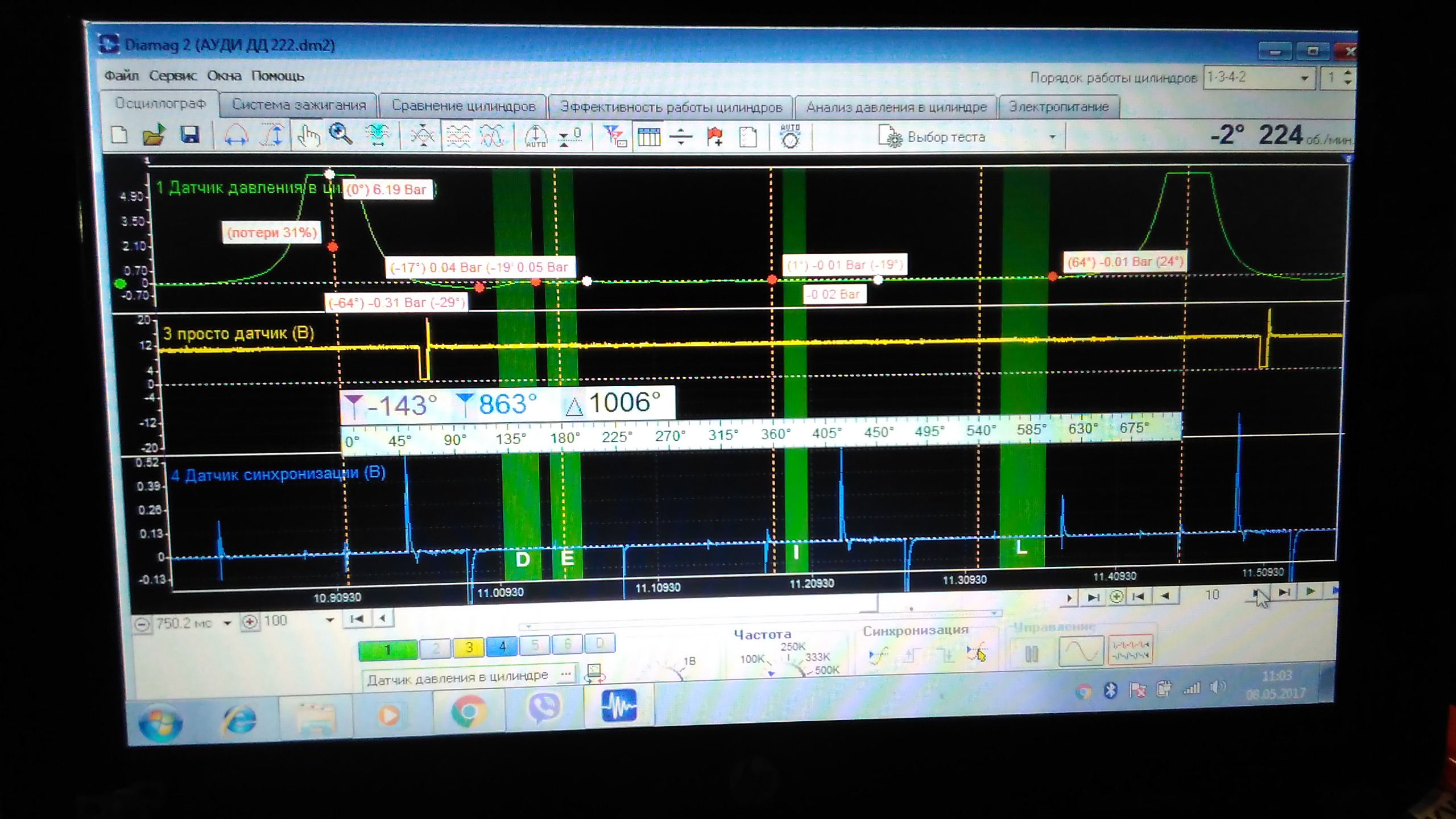
Task: Toggle yellow channel 3 button
Action: [469, 647]
